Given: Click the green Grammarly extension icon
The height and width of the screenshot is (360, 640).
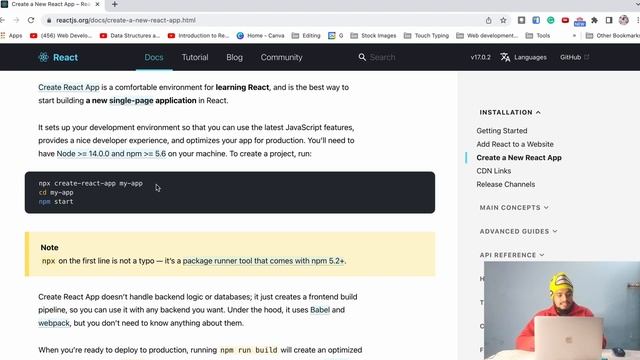Looking at the screenshot, I should click(551, 20).
